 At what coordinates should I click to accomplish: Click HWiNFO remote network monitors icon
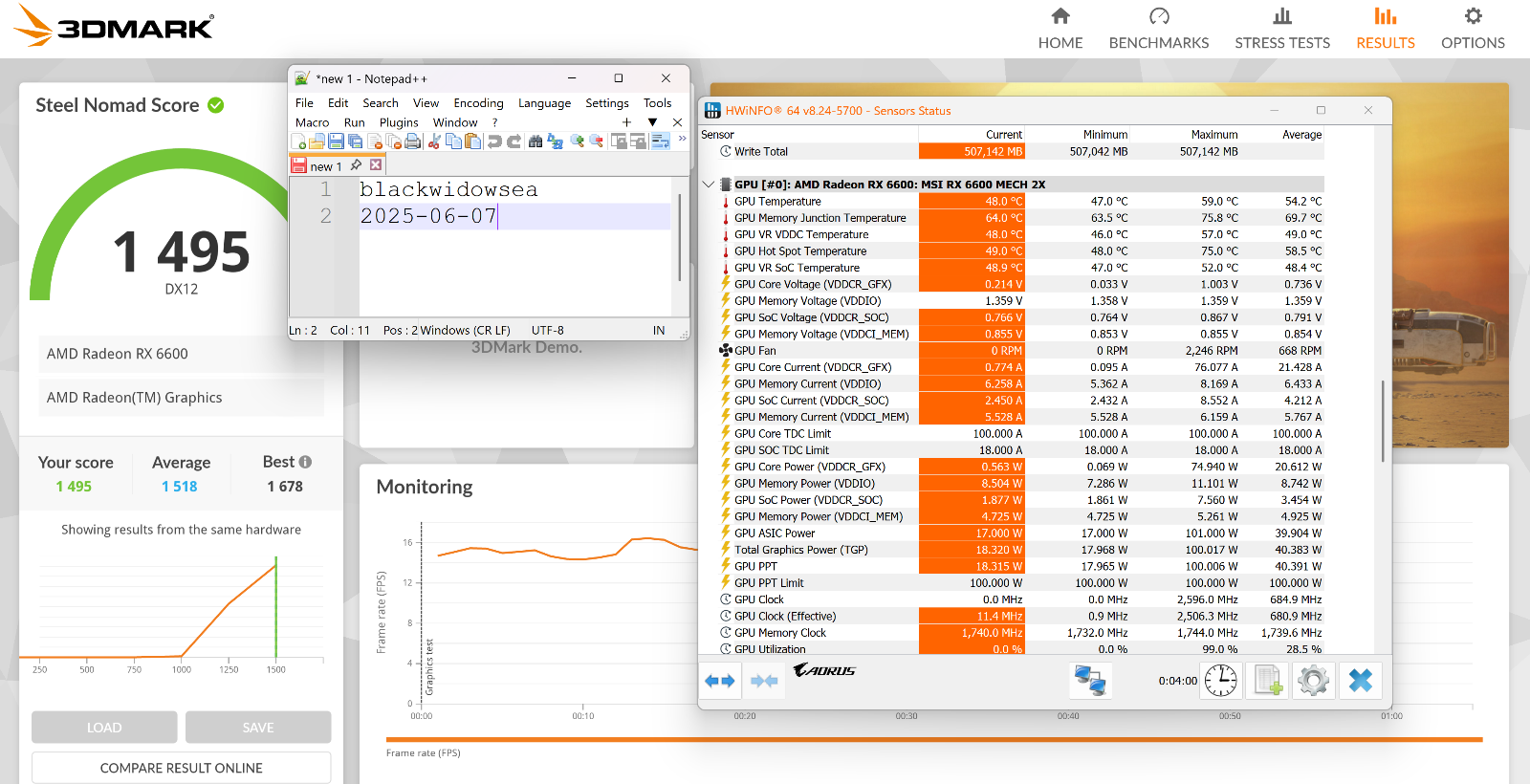point(1089,681)
